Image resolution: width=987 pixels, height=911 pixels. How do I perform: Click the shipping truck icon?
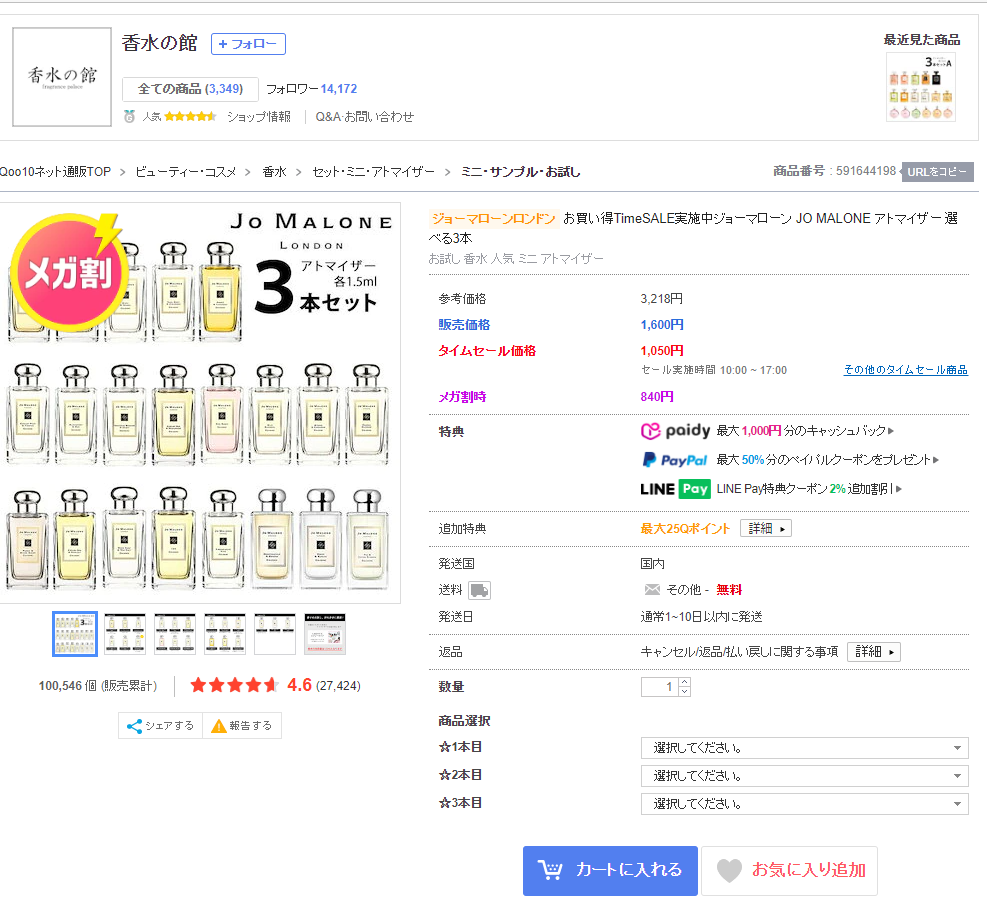(480, 590)
